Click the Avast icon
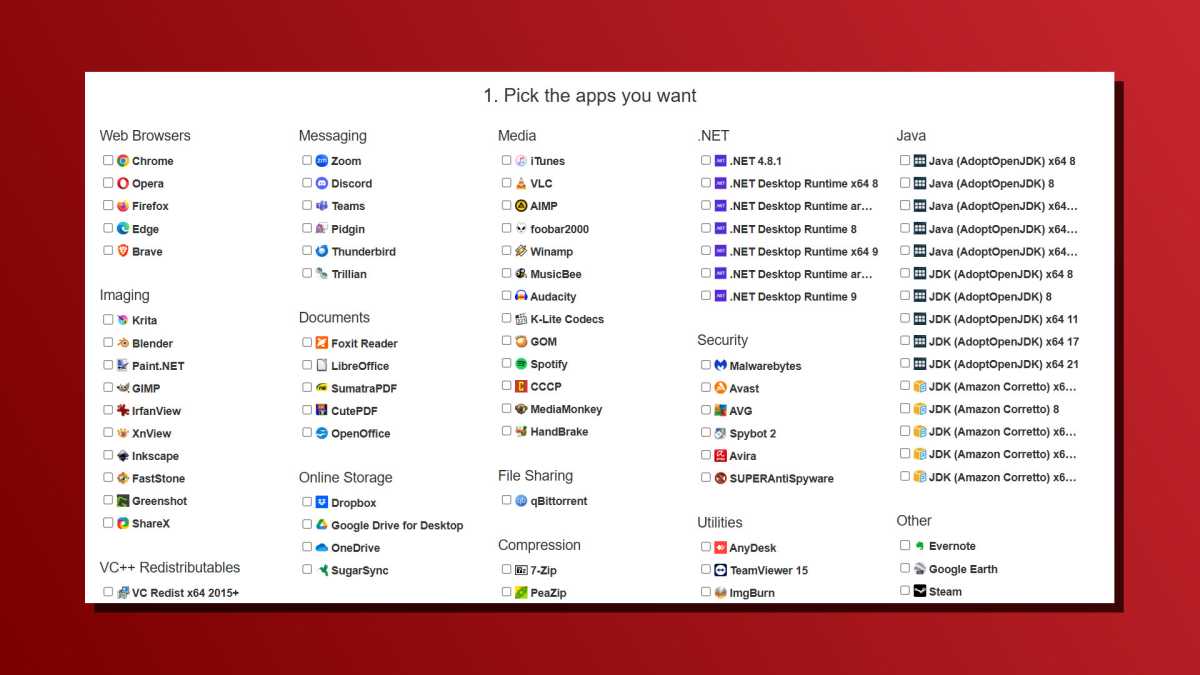 pos(720,388)
